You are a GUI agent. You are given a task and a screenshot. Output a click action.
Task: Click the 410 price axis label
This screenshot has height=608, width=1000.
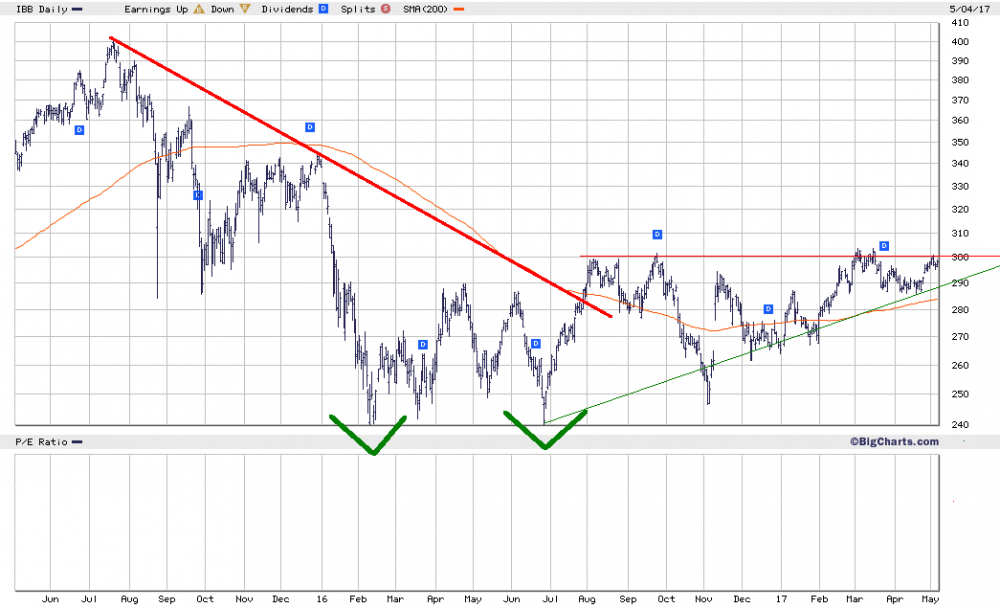pos(960,22)
